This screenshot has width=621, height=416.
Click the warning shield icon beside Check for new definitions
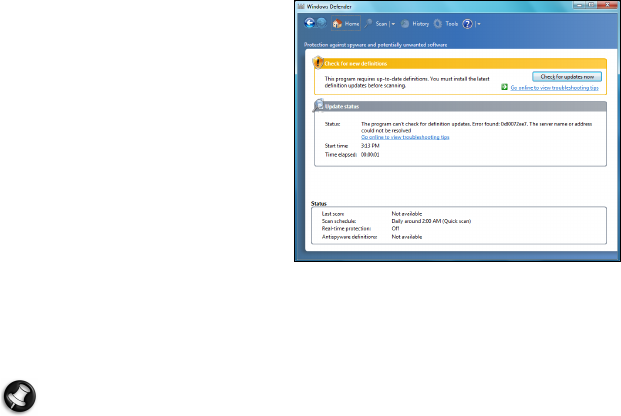point(318,63)
